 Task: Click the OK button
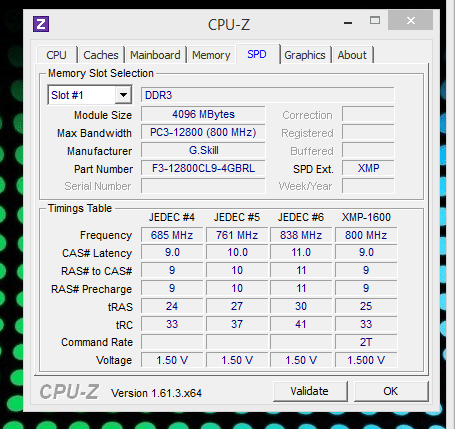pyautogui.click(x=390, y=391)
